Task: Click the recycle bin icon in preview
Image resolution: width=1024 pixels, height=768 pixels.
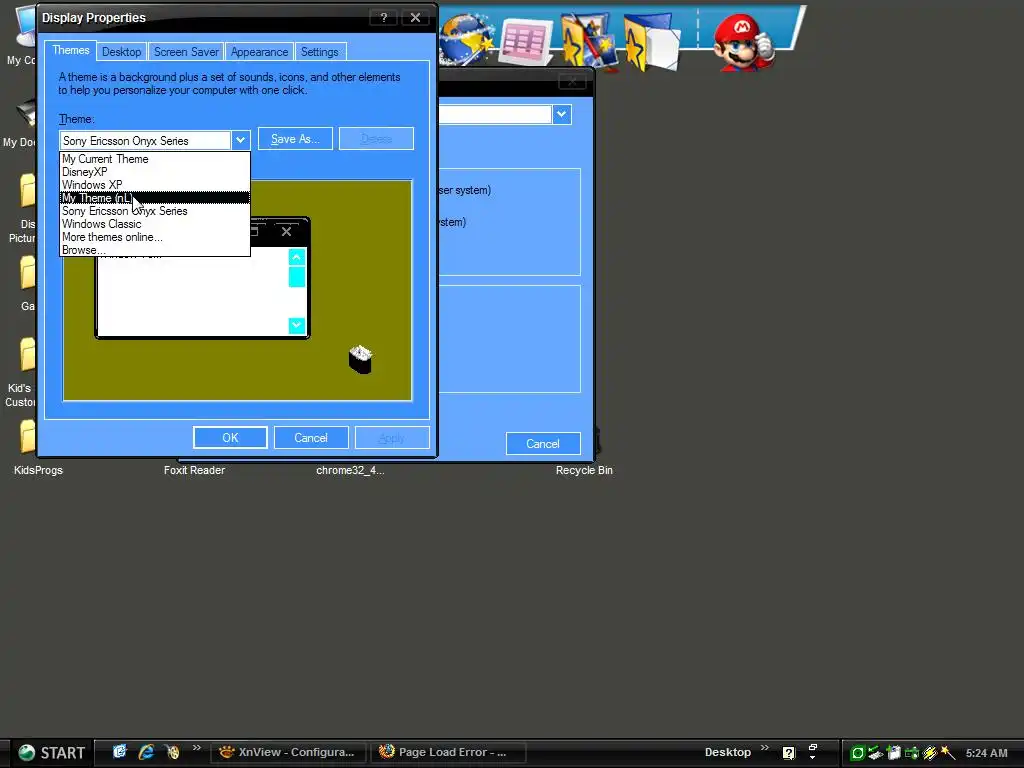Action: tap(360, 359)
